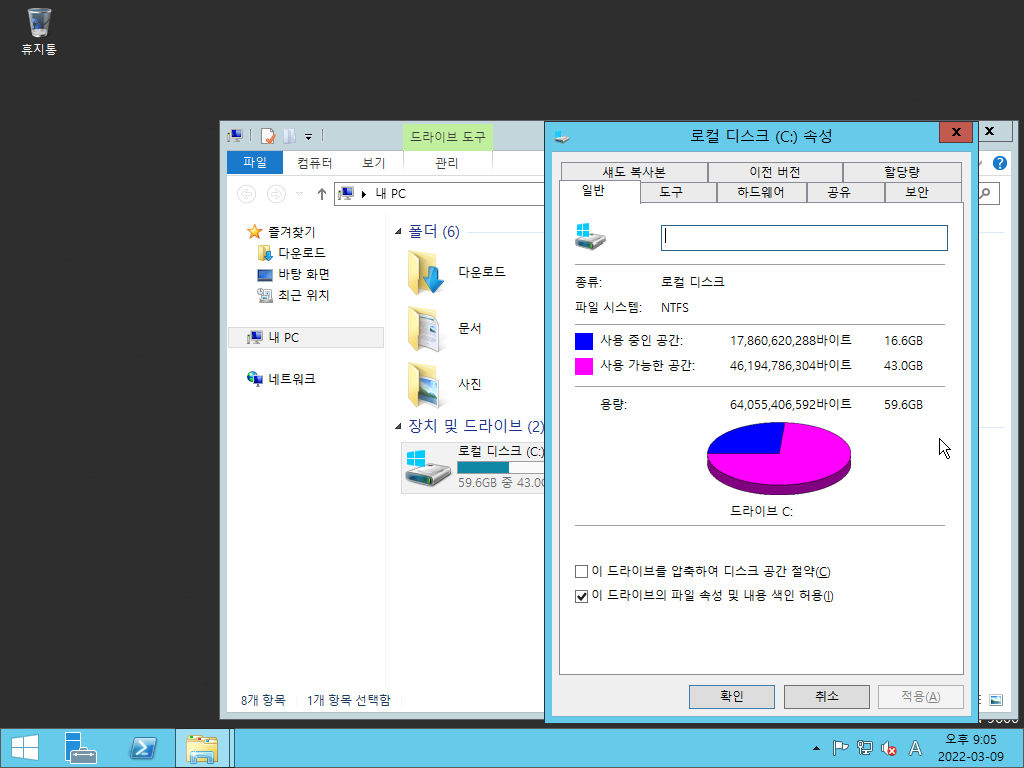This screenshot has width=1024, height=768.
Task: Click the New Folder icon in Explorer title bar
Action: (x=289, y=136)
